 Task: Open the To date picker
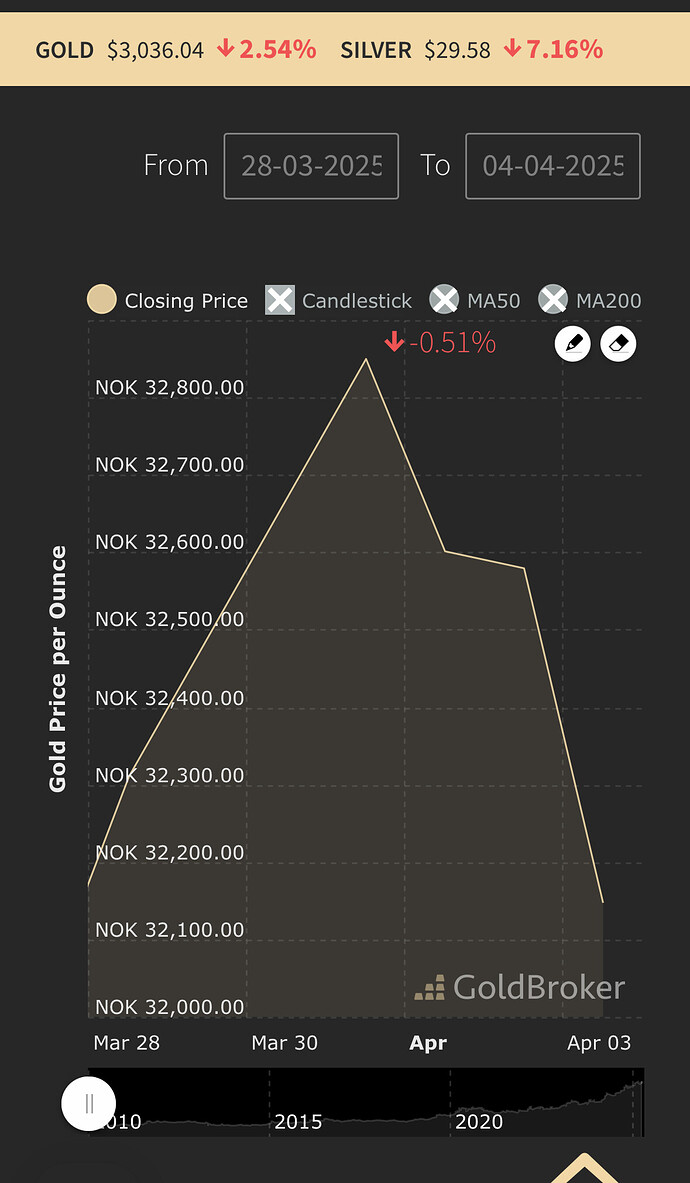point(552,166)
